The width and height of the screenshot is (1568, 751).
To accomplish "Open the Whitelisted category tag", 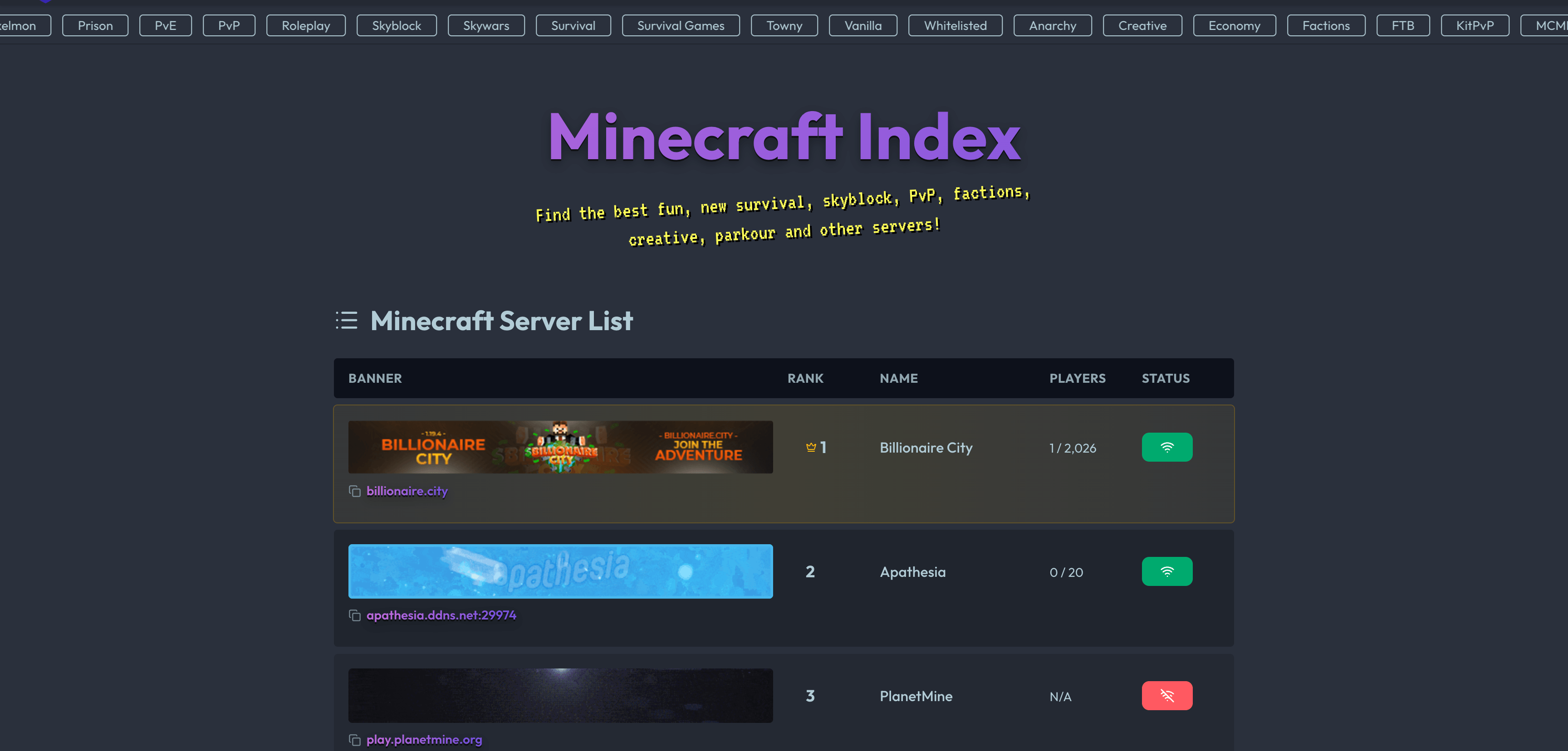I will tap(955, 25).
